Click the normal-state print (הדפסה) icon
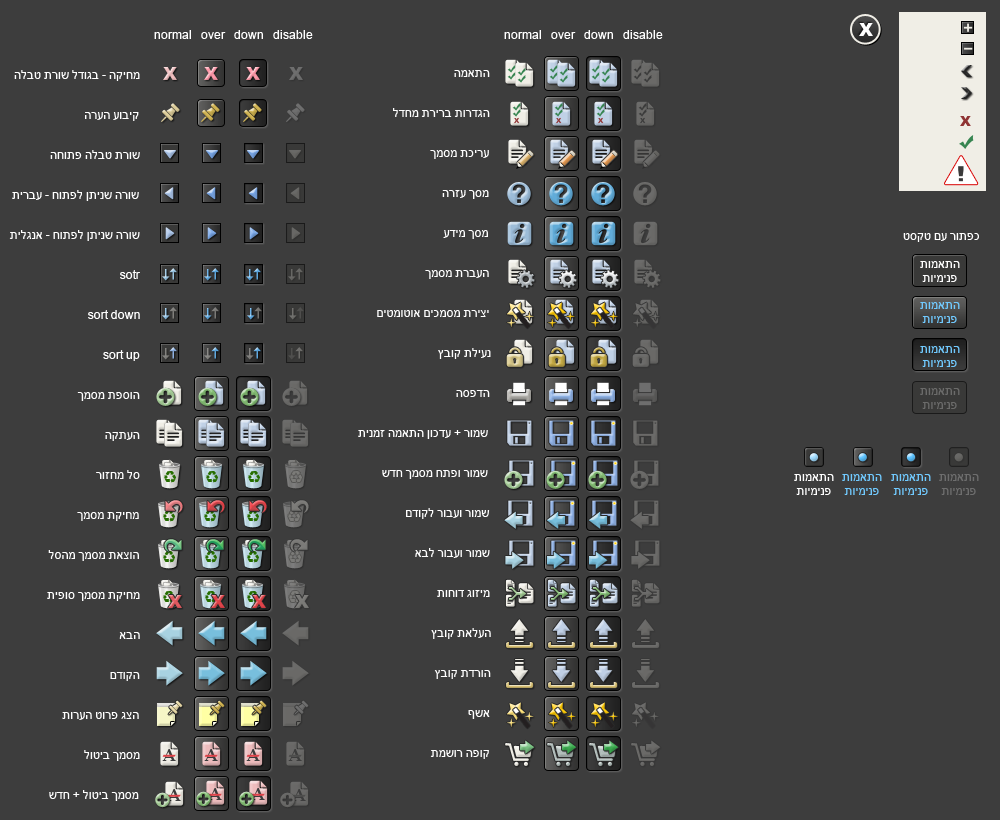This screenshot has width=1000, height=820. [x=519, y=393]
